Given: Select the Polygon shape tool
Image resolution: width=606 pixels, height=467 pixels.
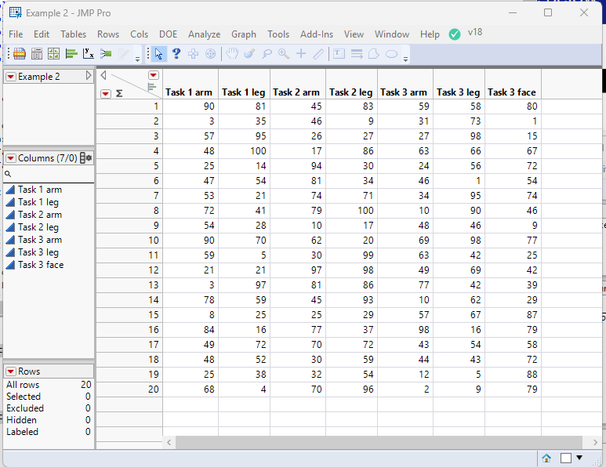Looking at the screenshot, I should click(374, 54).
